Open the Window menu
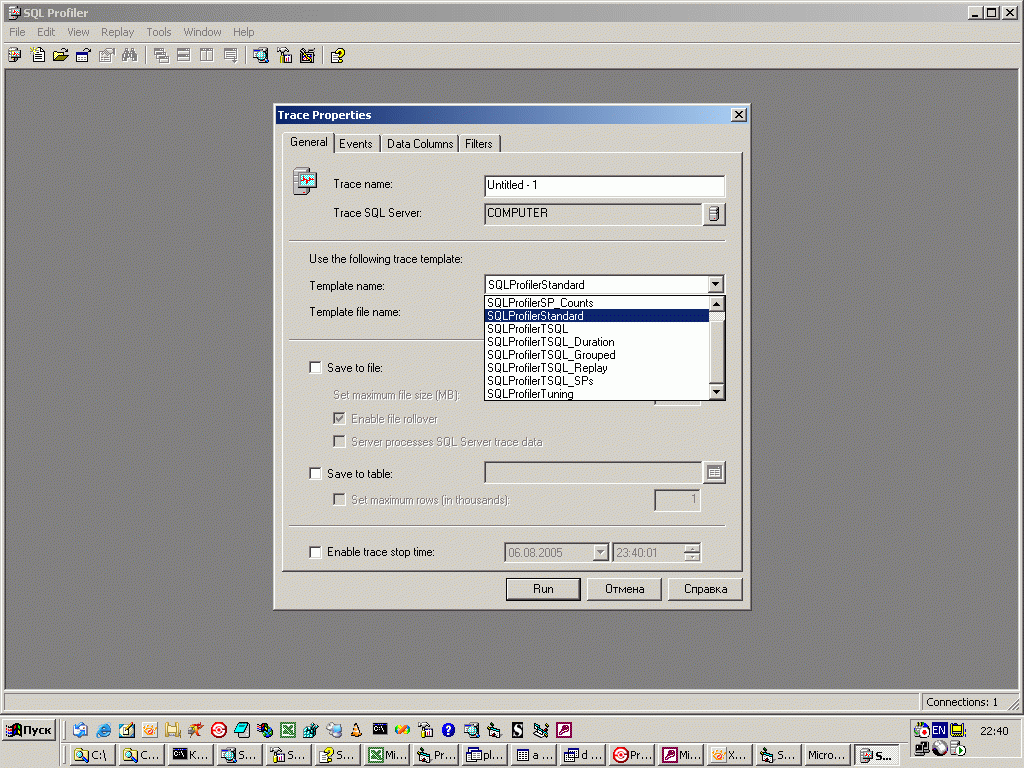The image size is (1024, 768). click(202, 32)
